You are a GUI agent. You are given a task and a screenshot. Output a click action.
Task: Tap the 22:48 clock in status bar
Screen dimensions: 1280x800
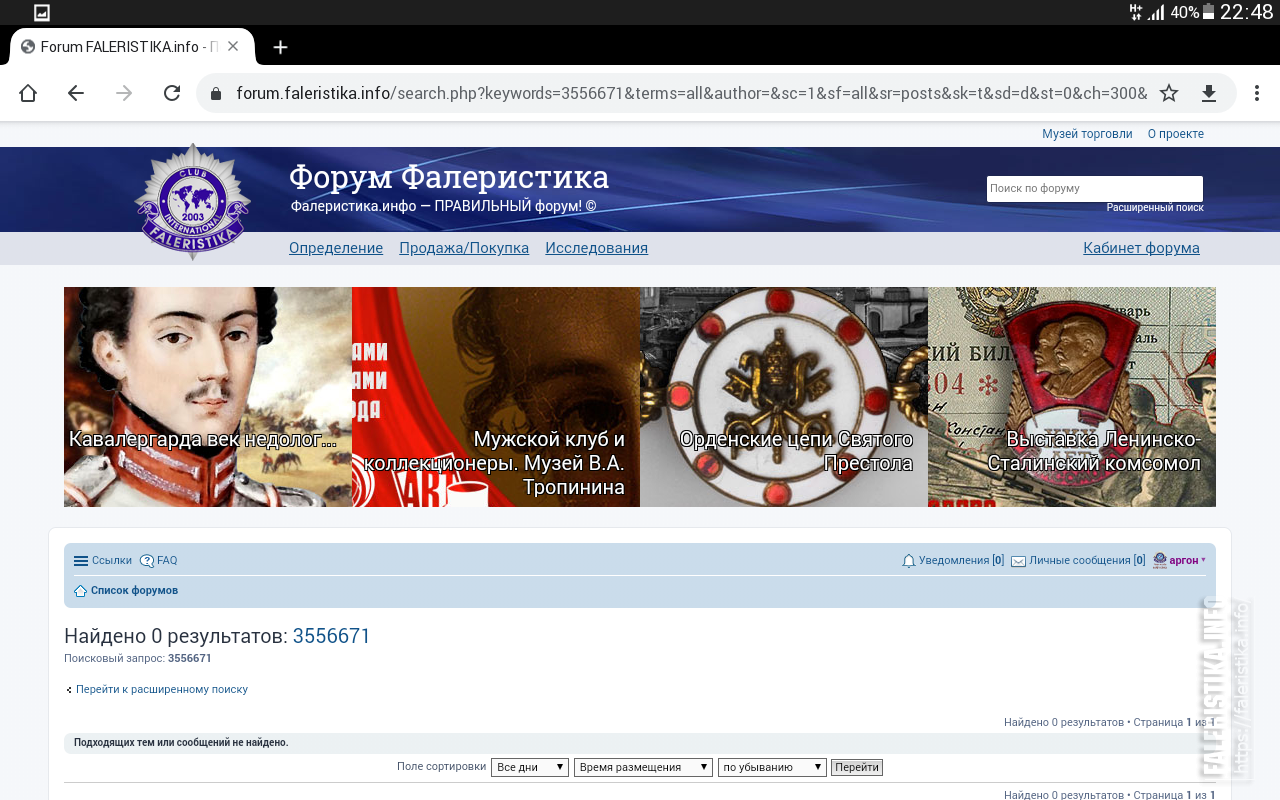[x=1247, y=12]
